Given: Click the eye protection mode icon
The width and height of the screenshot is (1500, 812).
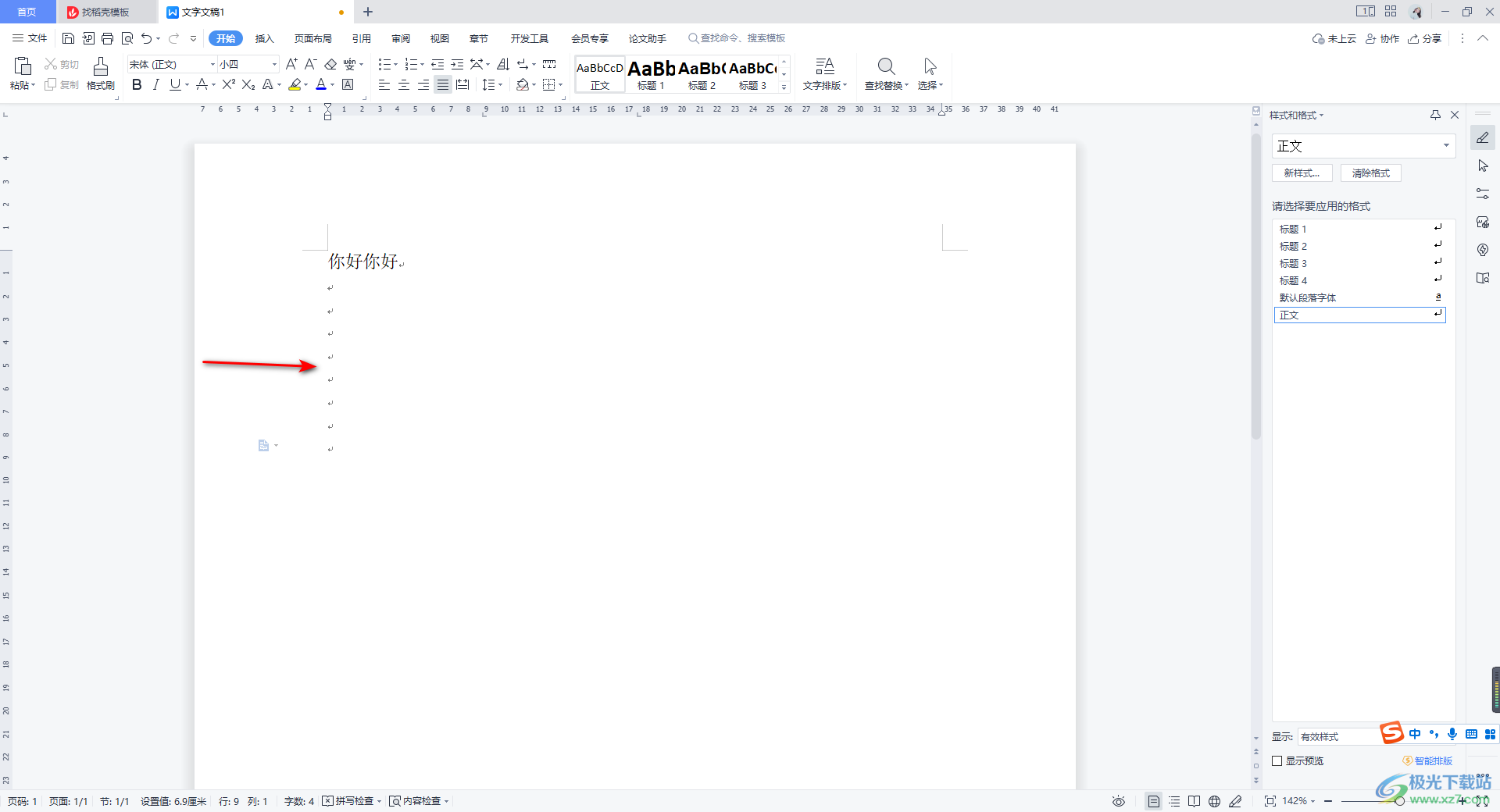Looking at the screenshot, I should [1119, 801].
